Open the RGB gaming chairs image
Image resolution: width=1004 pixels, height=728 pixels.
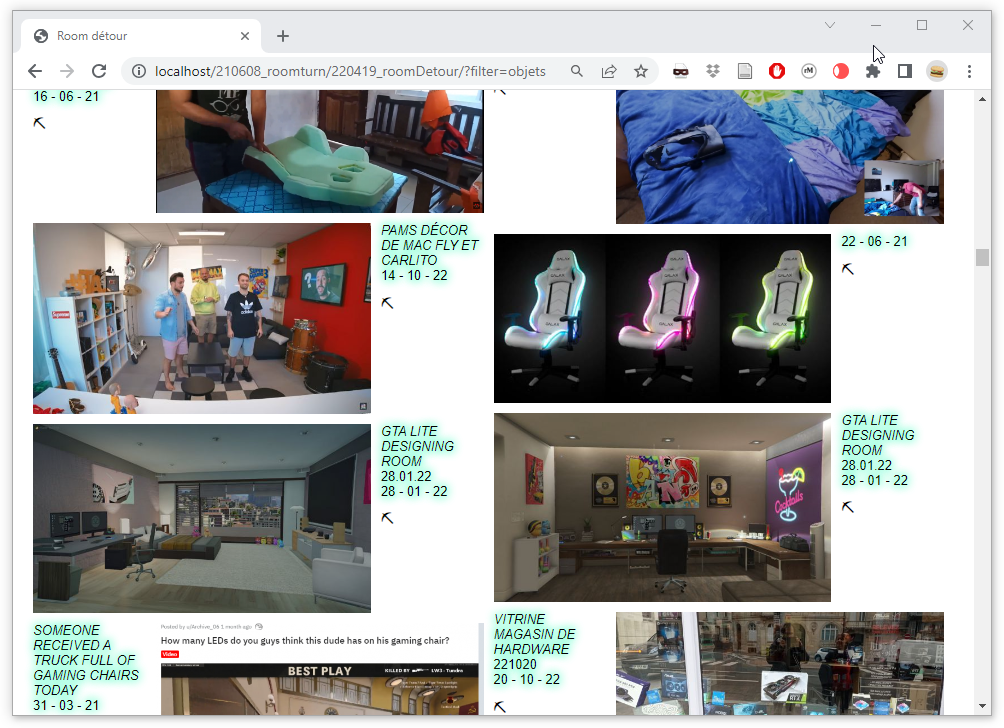pos(662,318)
